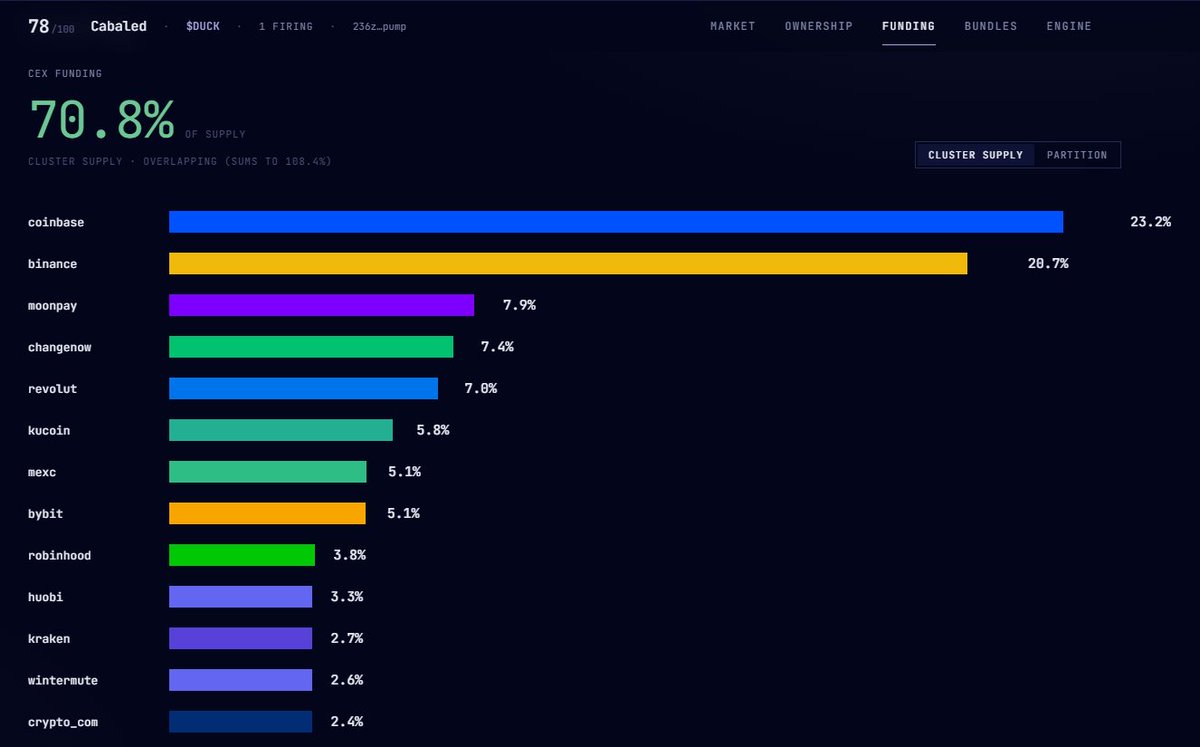Click the moonpay row label

click(52, 305)
